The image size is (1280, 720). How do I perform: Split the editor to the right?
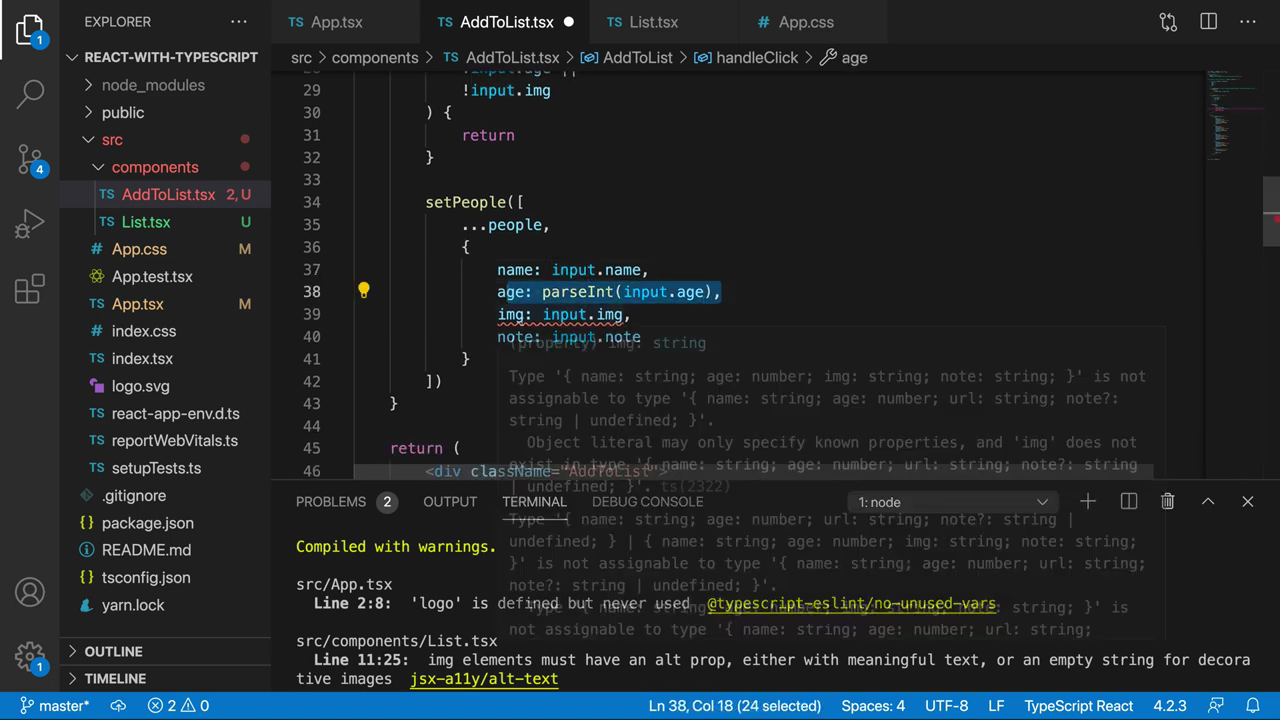(x=1208, y=22)
